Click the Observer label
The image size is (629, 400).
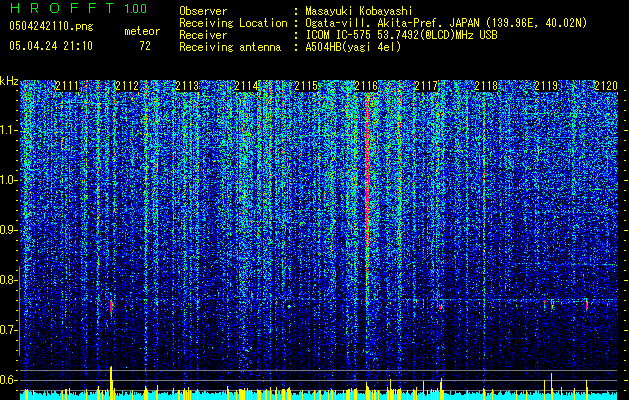point(203,11)
